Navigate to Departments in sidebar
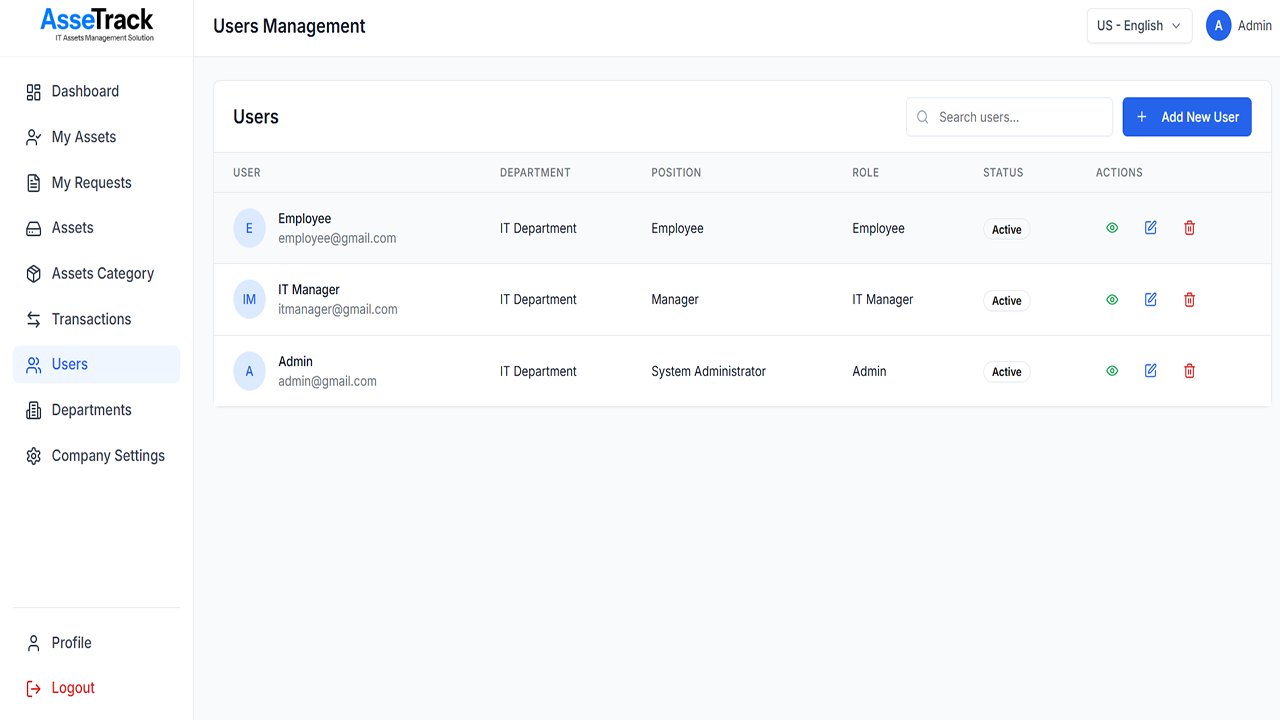 (91, 410)
